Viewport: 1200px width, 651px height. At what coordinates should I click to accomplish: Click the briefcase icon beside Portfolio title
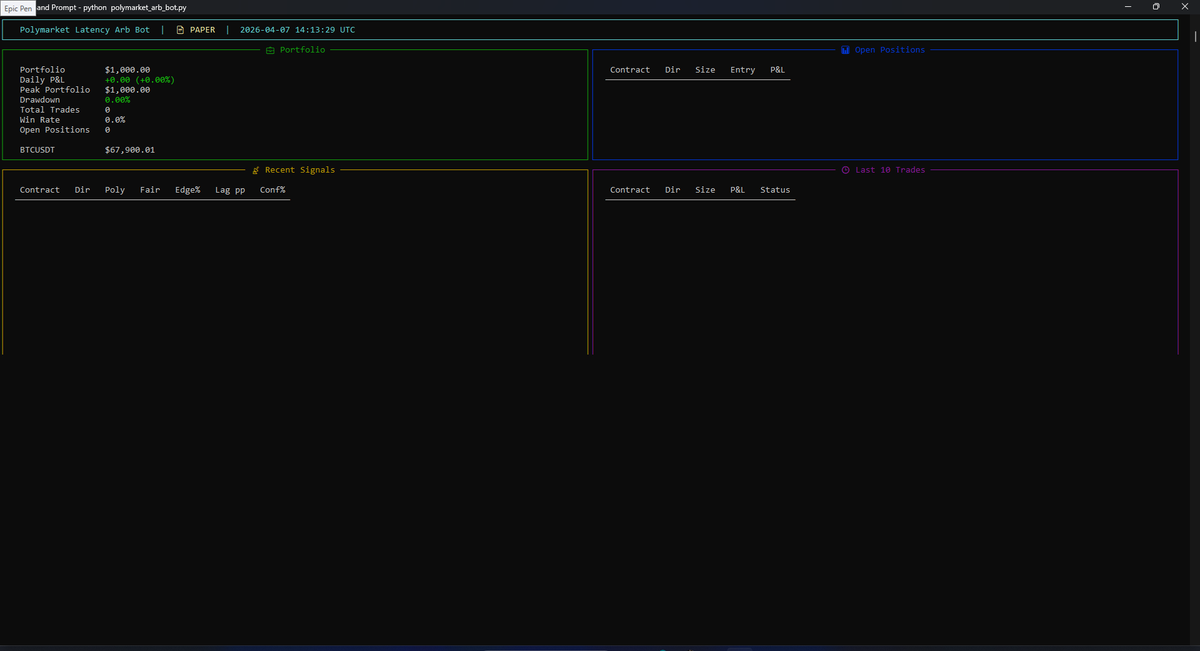[x=270, y=50]
